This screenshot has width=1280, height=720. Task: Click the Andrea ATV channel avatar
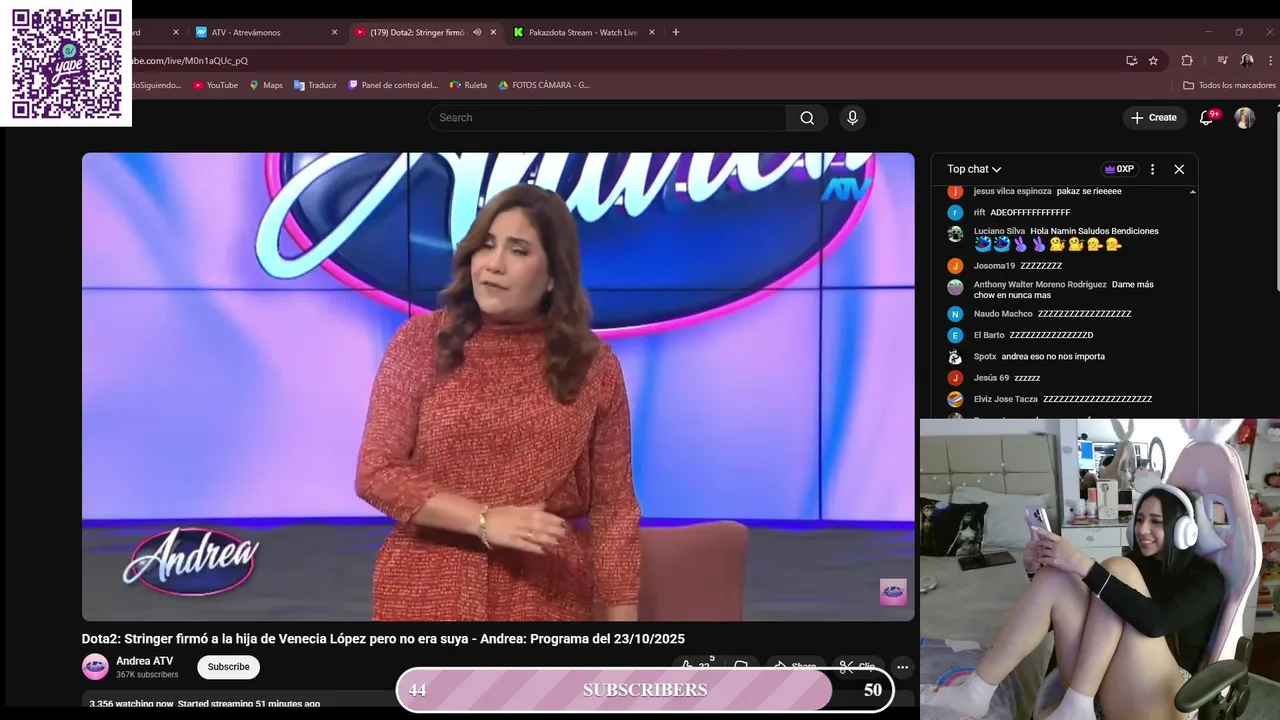95,667
